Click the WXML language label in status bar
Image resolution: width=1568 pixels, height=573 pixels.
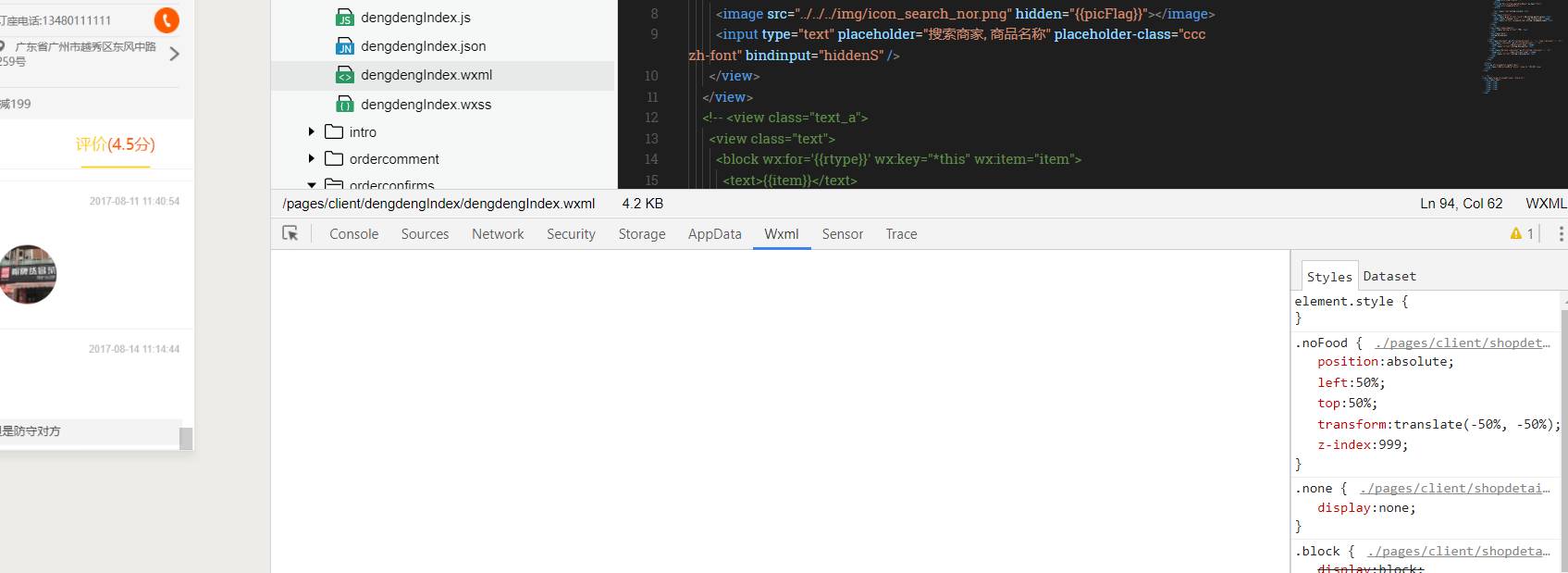pyautogui.click(x=1546, y=204)
